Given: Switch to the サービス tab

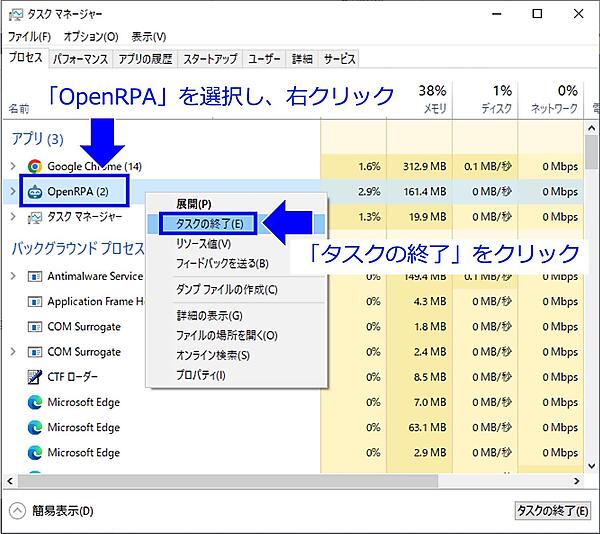Looking at the screenshot, I should 339,59.
